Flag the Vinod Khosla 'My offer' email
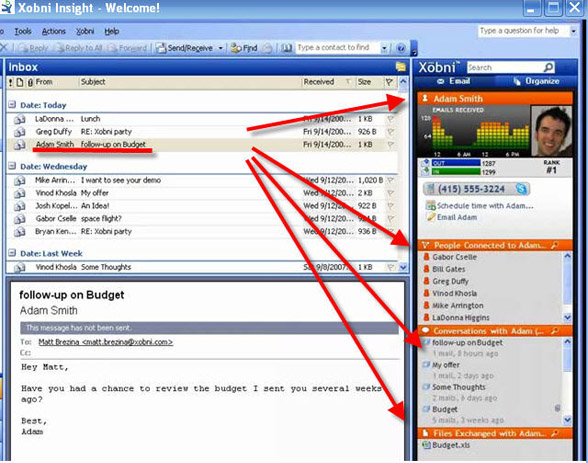Viewport: 588px width, 463px height. (x=390, y=193)
